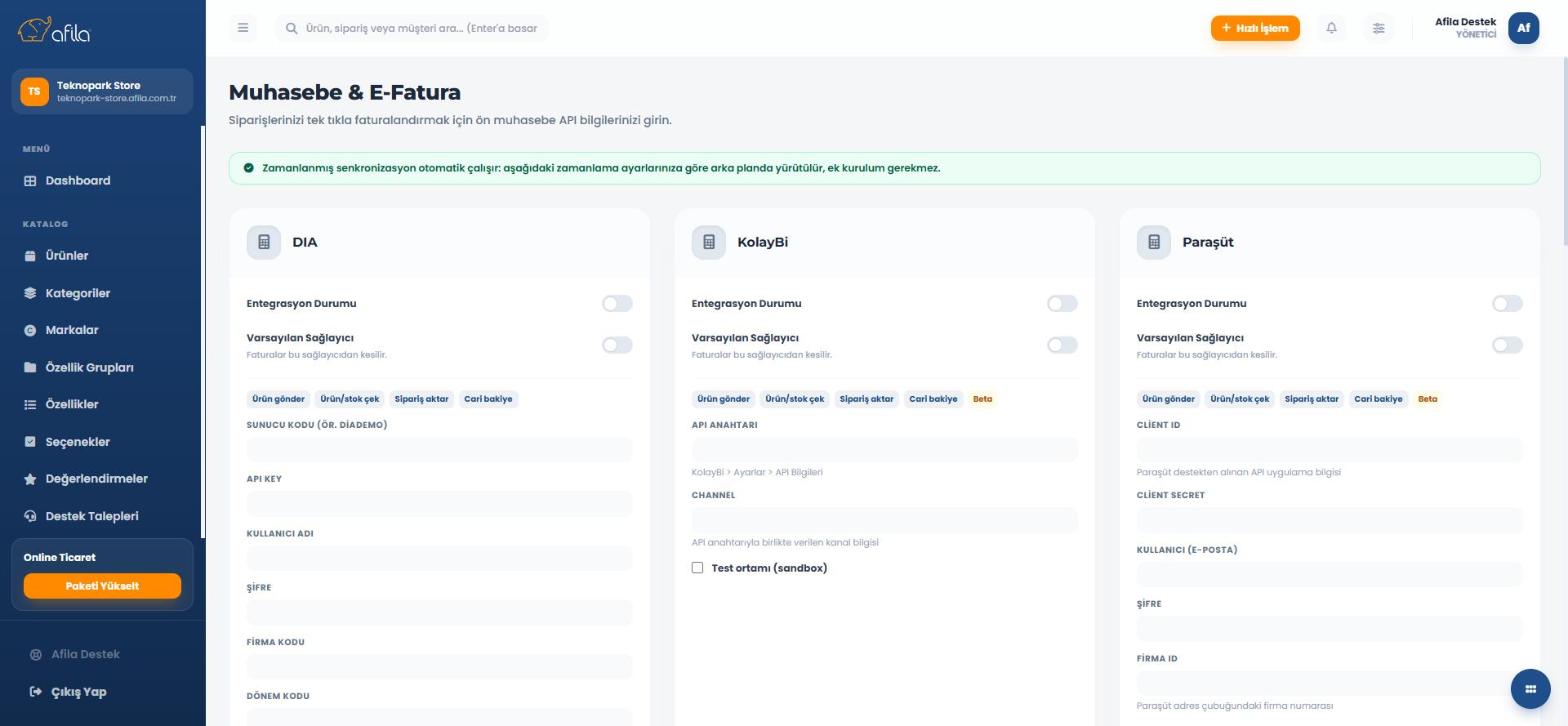Screen dimensions: 1568x726
Task: Click the Hızlı İşlem button
Action: 1255,28
